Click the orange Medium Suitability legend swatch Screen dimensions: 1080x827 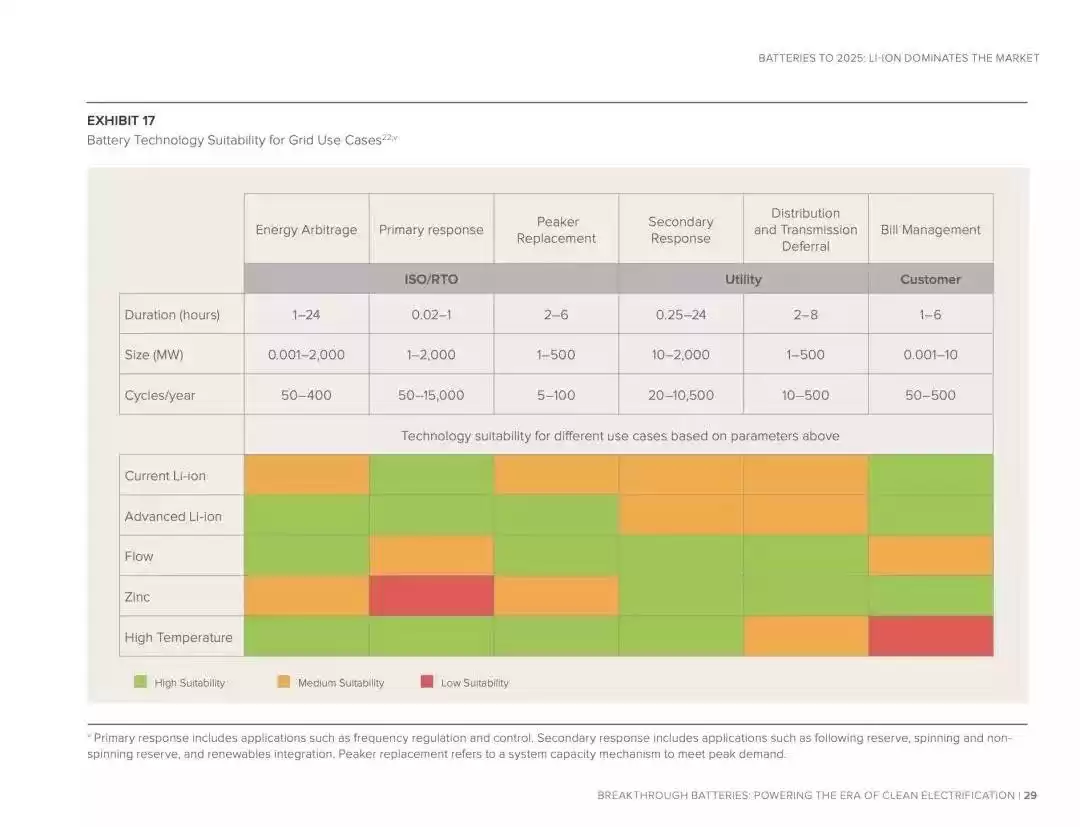tap(283, 682)
